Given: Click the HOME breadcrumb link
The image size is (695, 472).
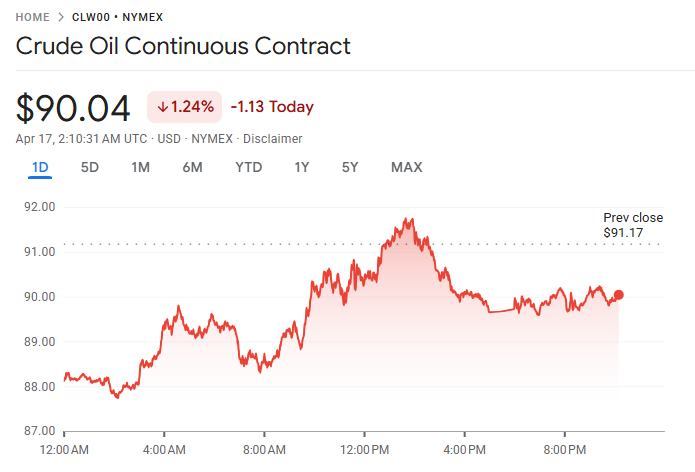Looking at the screenshot, I should 33,17.
